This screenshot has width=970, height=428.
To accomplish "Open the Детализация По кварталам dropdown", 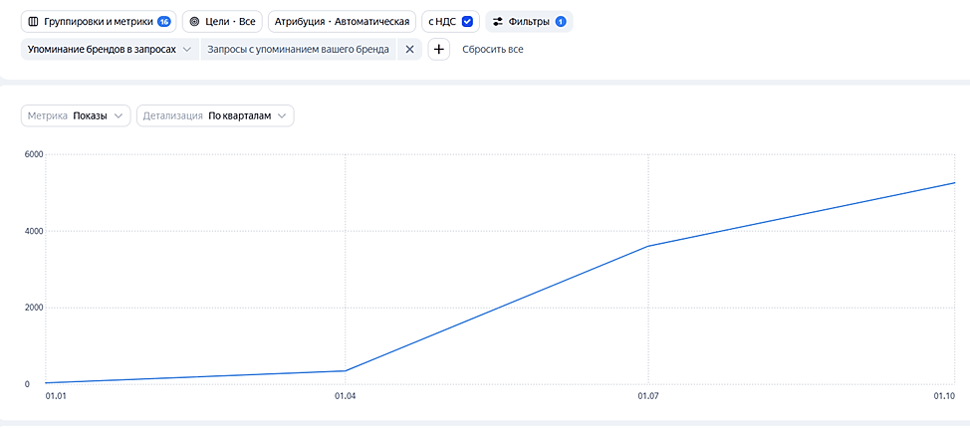I will tap(215, 116).
